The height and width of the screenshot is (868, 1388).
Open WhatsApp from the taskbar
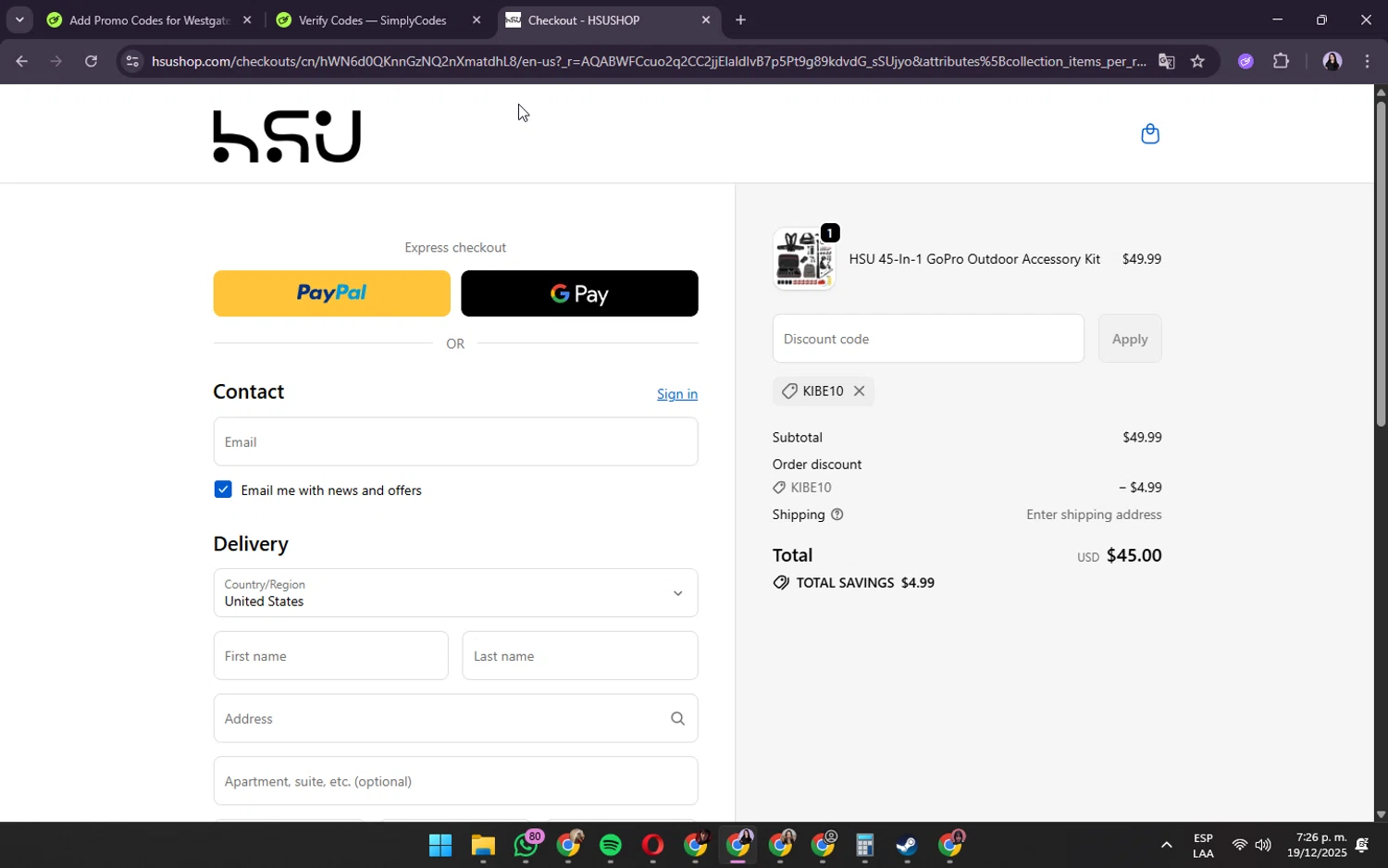coord(527,845)
